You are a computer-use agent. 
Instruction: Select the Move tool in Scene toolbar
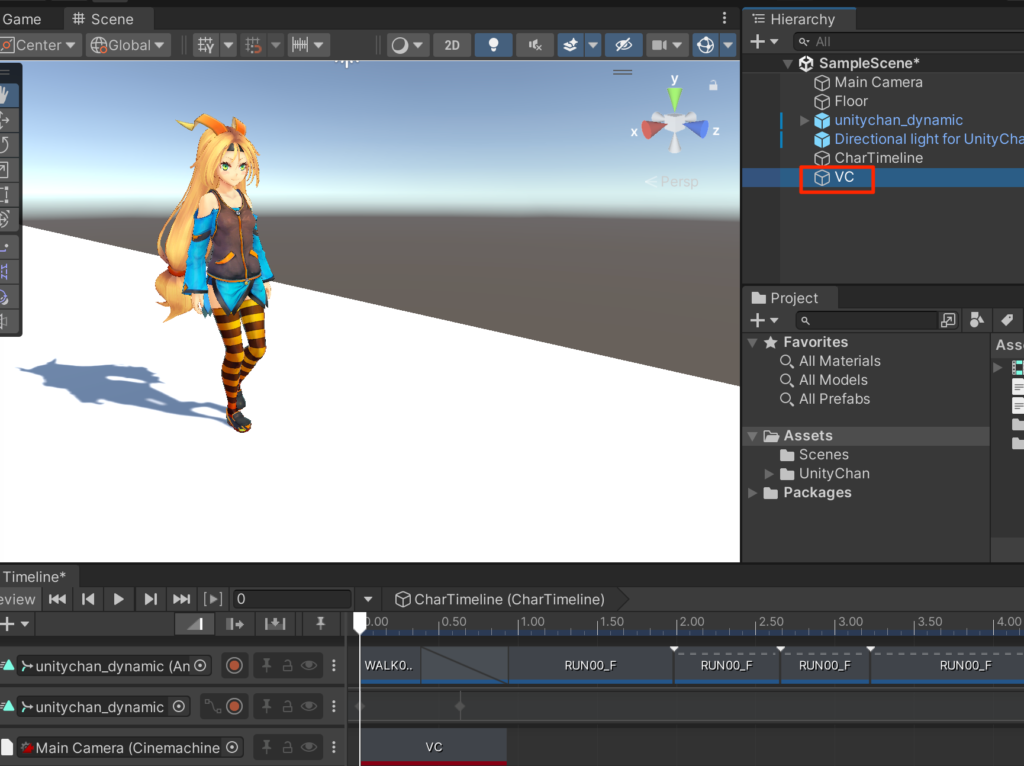[5, 120]
